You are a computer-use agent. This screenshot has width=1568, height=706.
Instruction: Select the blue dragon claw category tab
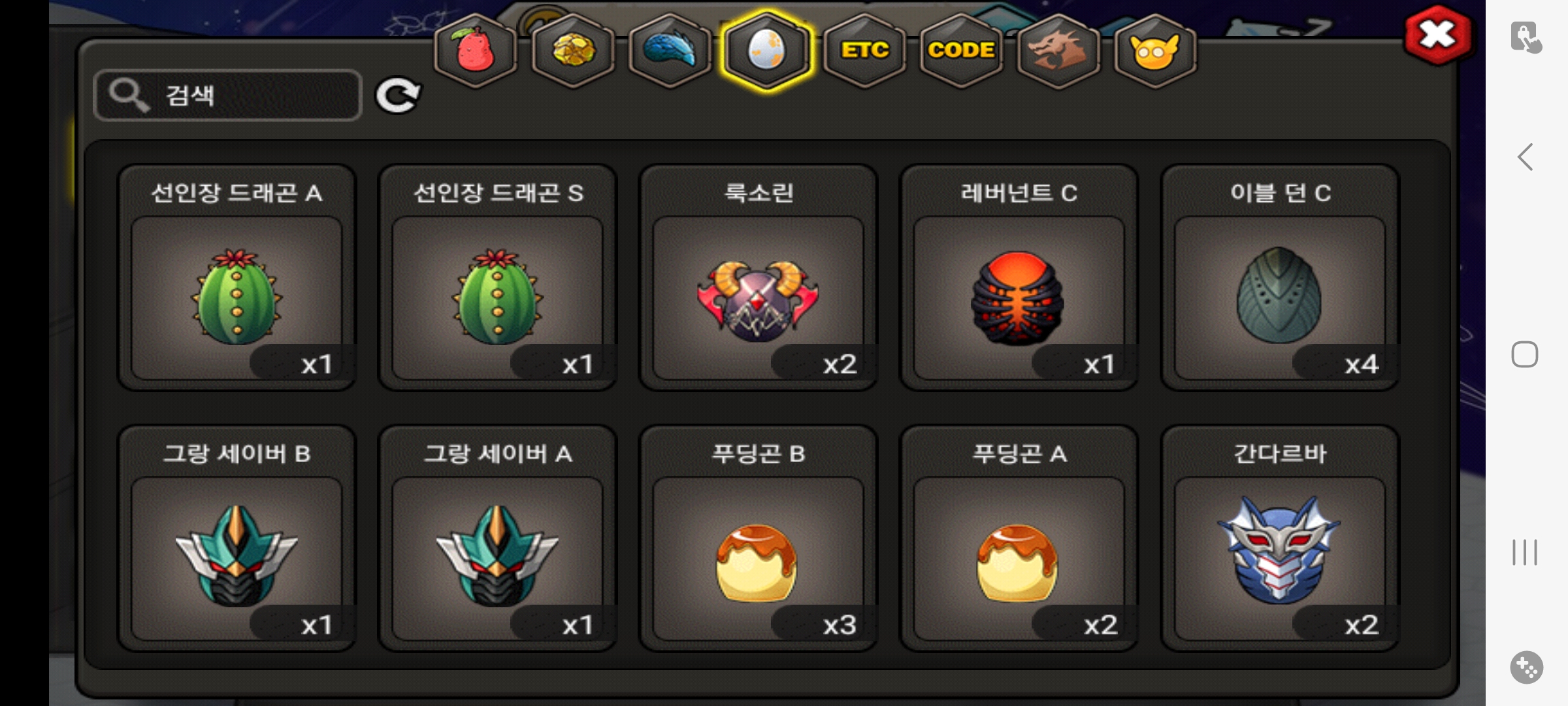(670, 50)
